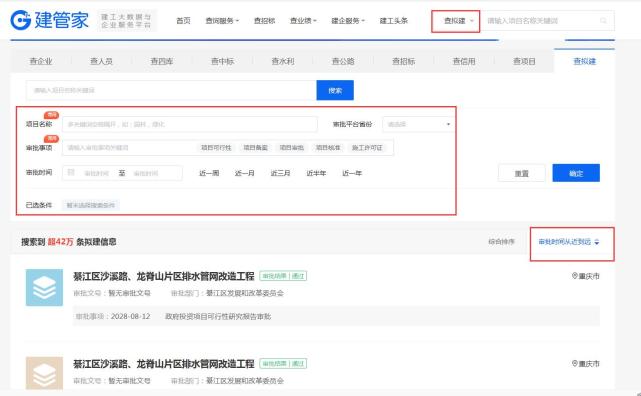Choose the 近一年 time range
The image size is (641, 396).
[352, 173]
